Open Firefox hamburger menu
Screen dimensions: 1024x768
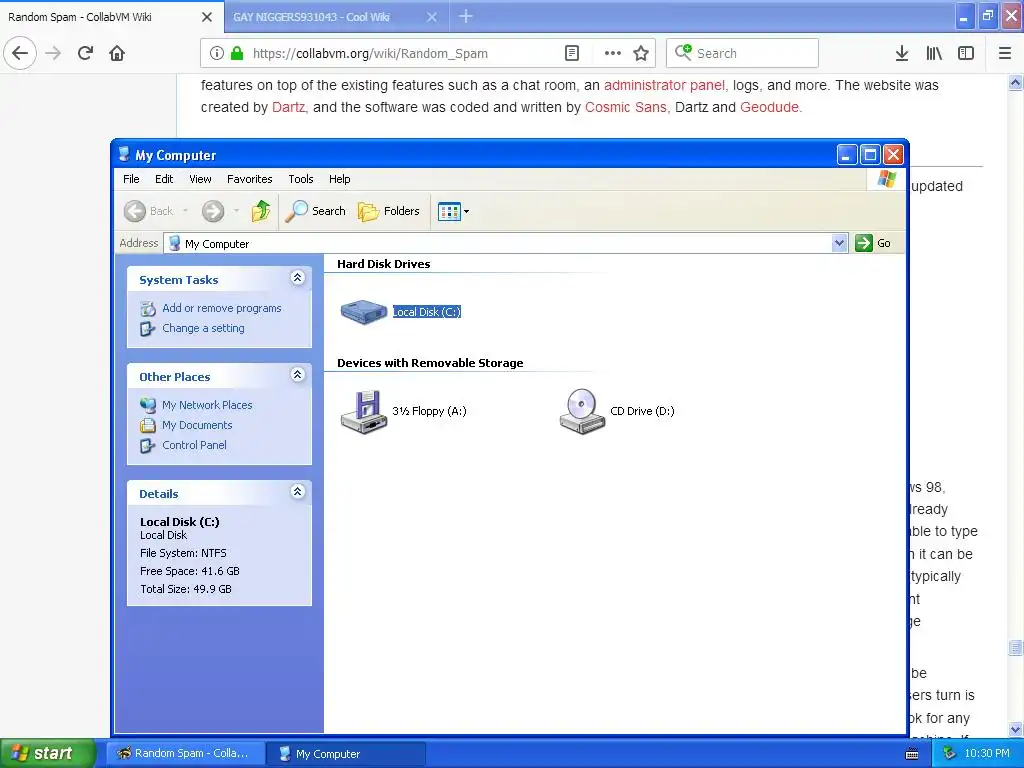pyautogui.click(x=1004, y=54)
